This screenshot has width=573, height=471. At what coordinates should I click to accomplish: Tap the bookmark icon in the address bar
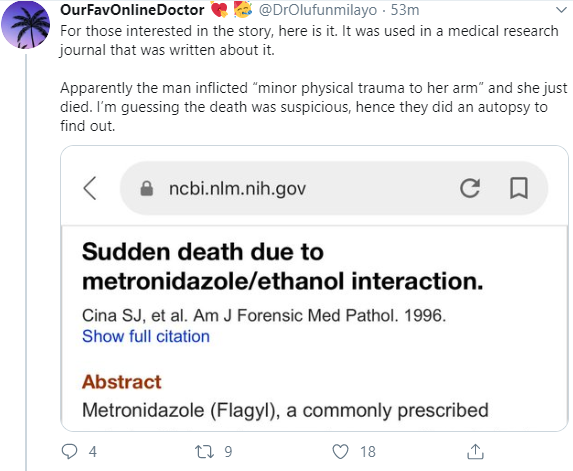[x=519, y=188]
